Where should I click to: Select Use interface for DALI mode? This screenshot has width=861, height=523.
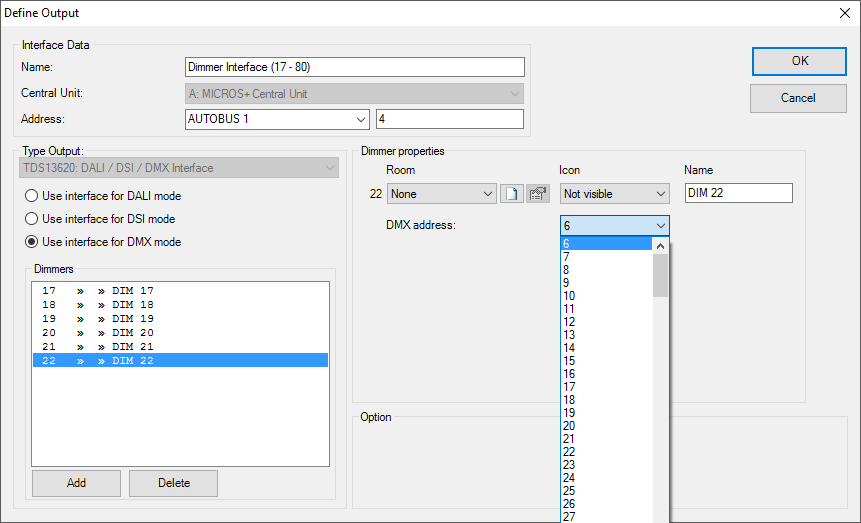(x=32, y=196)
